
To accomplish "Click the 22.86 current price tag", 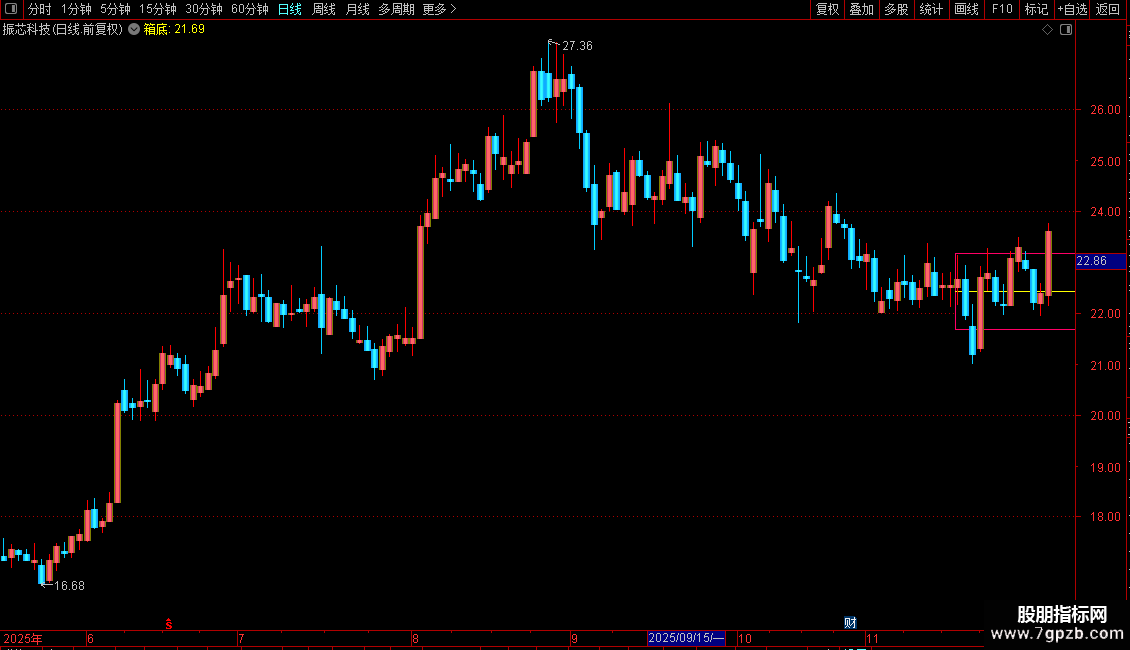I will (x=1100, y=261).
